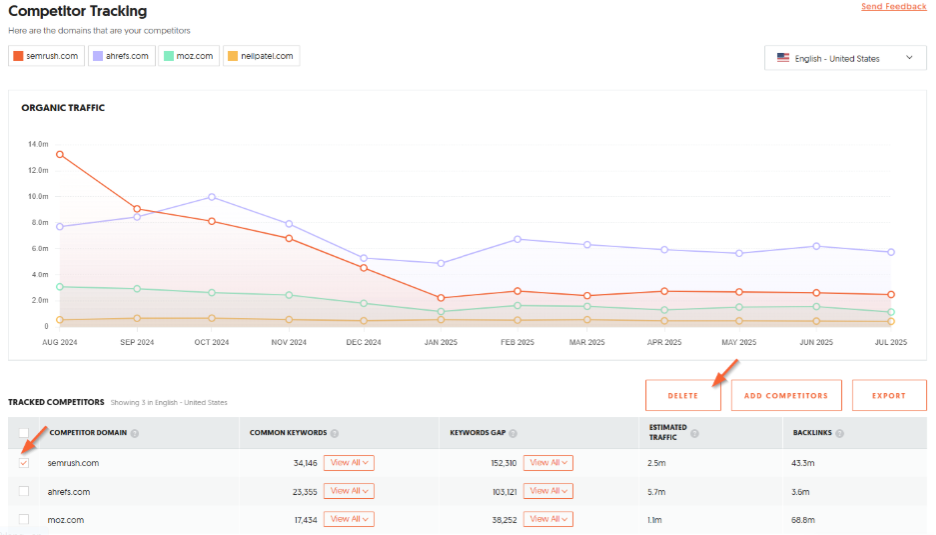Click the ahrefs.com 5.7m estimated traffic value
Screen dimensions: 936x535
pos(656,492)
